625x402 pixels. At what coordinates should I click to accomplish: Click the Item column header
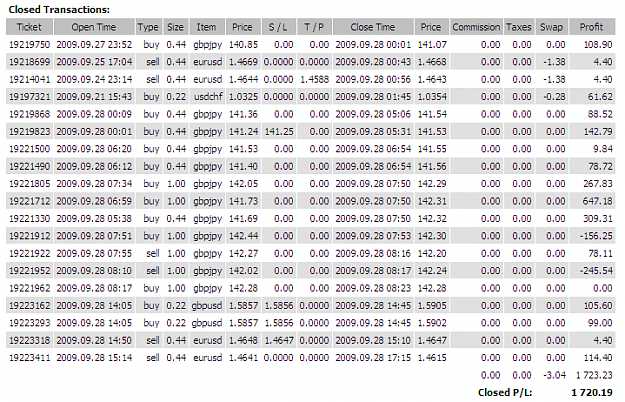[206, 27]
